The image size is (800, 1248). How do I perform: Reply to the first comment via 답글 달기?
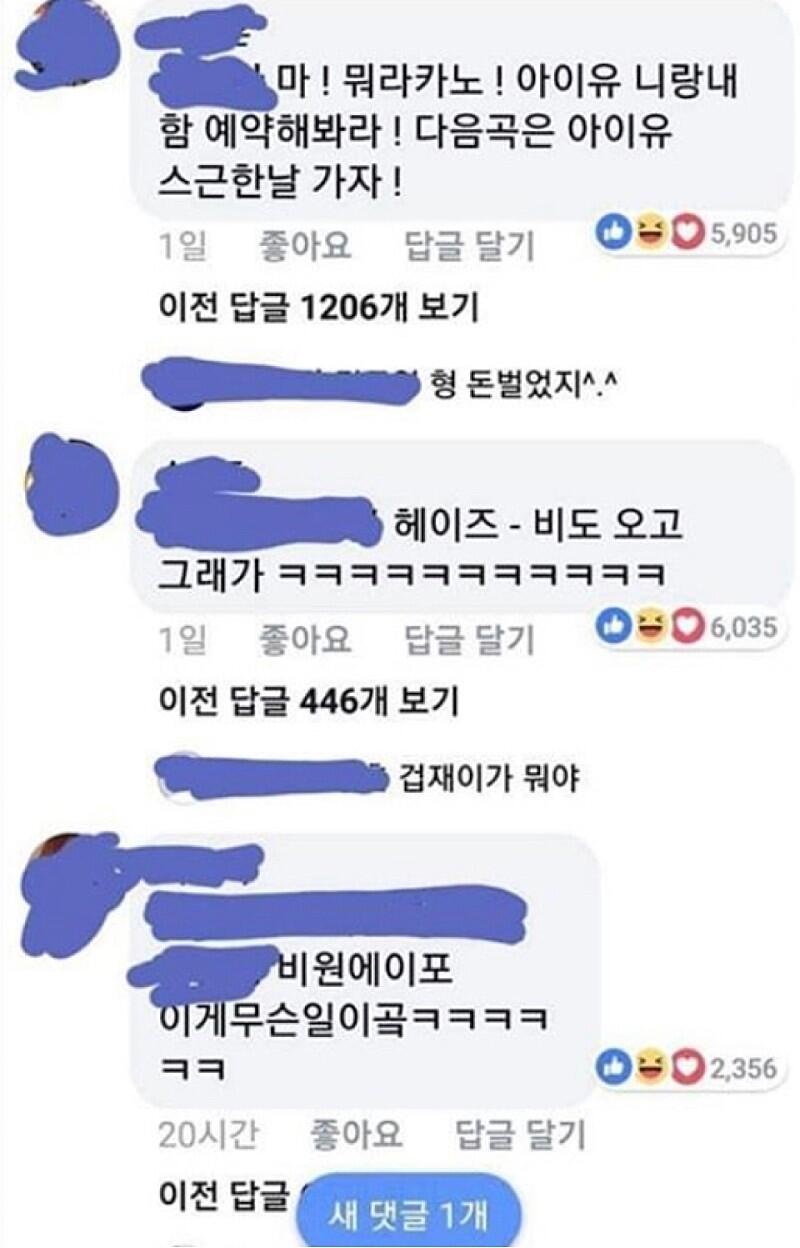pos(470,246)
